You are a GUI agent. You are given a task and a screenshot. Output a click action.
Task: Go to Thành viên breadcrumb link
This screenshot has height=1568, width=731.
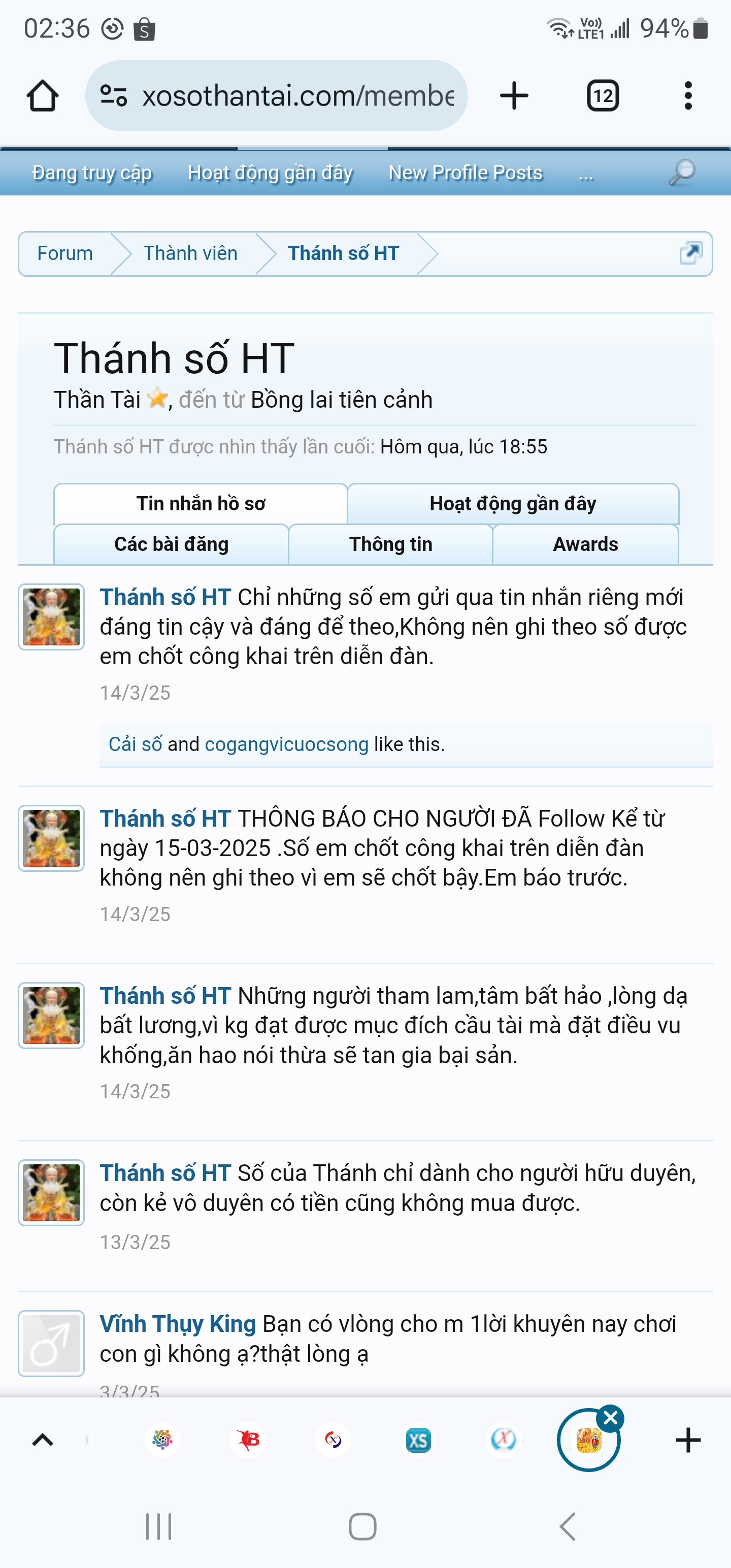[x=190, y=252]
